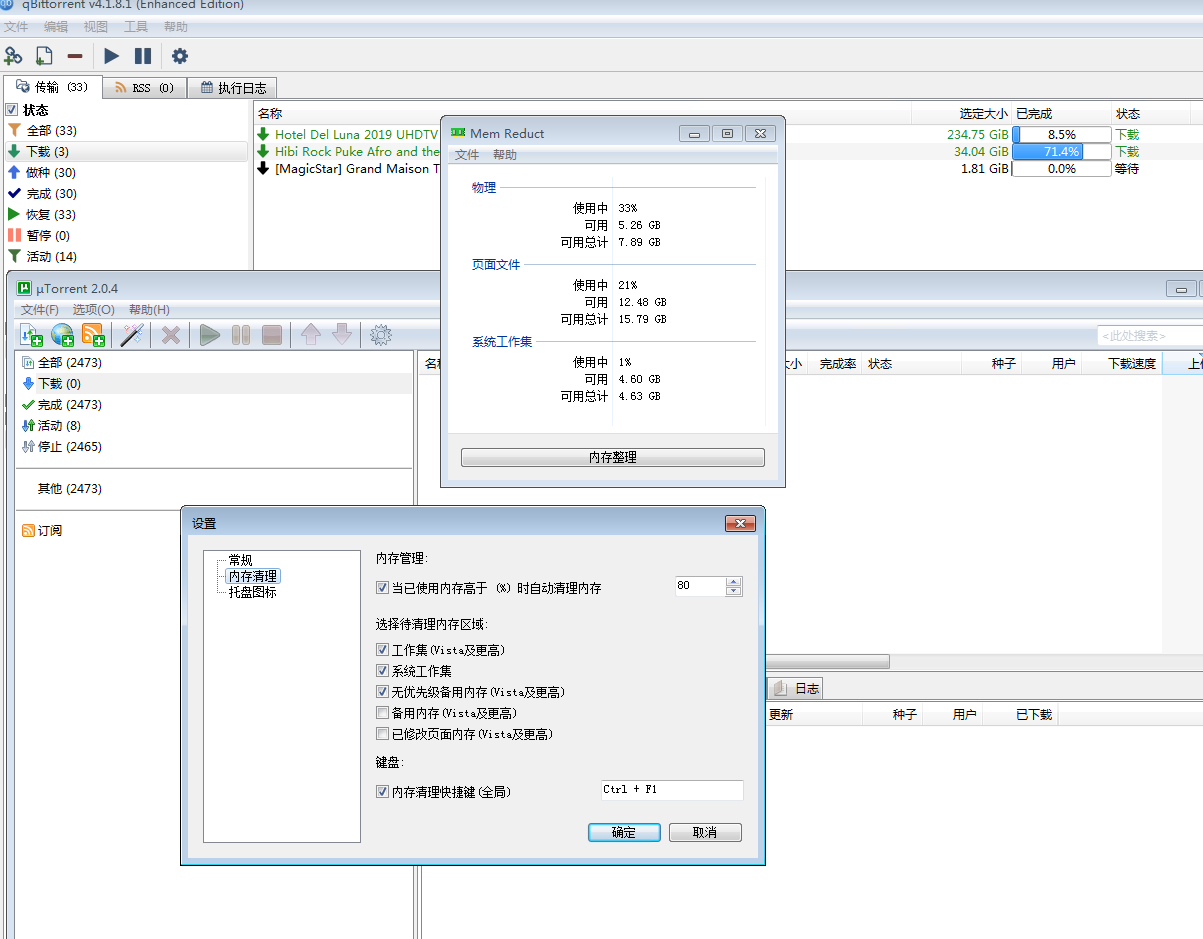Check 备用内存(Vista及更高) checkbox
This screenshot has width=1203, height=939.
tap(382, 713)
